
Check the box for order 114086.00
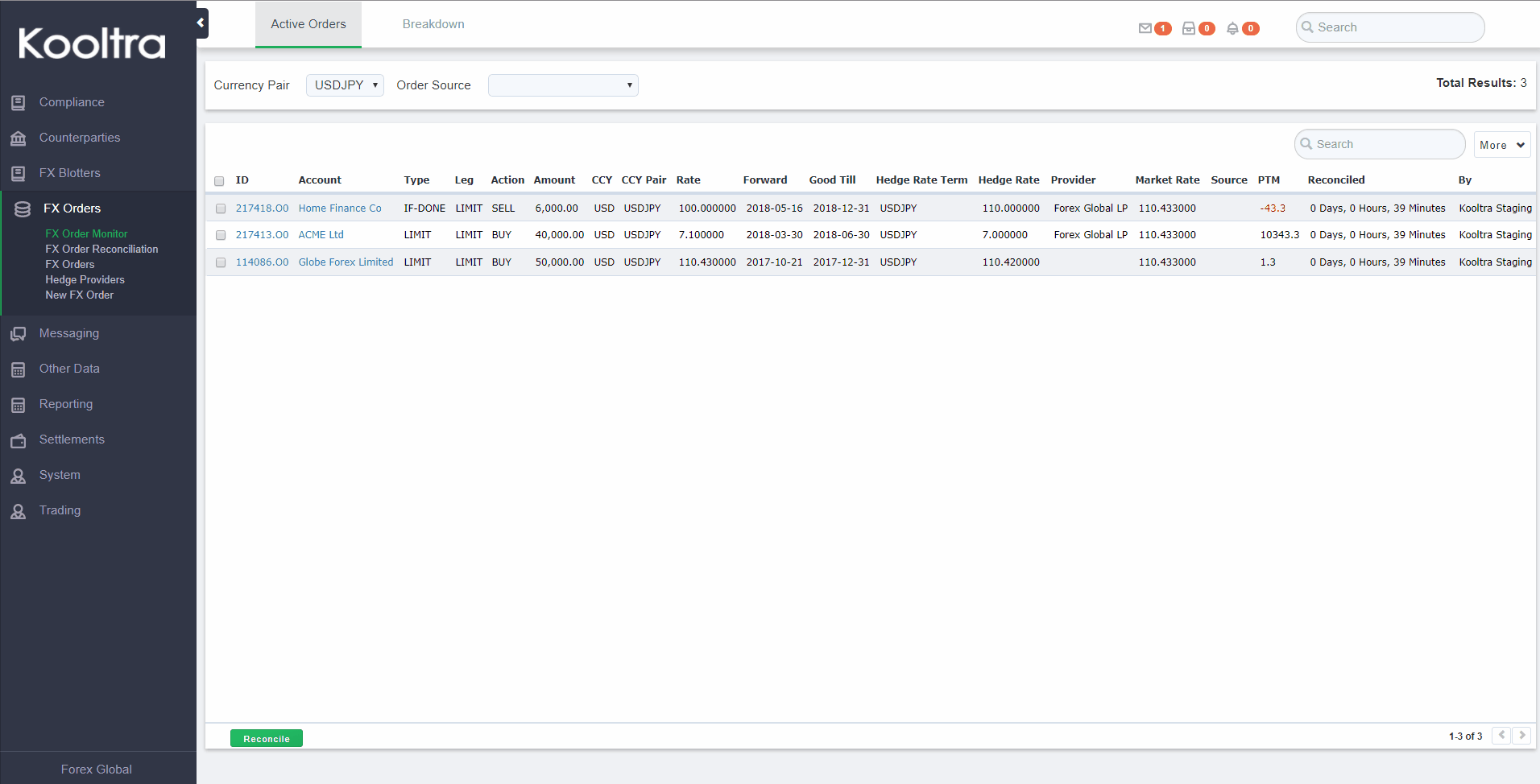click(221, 262)
